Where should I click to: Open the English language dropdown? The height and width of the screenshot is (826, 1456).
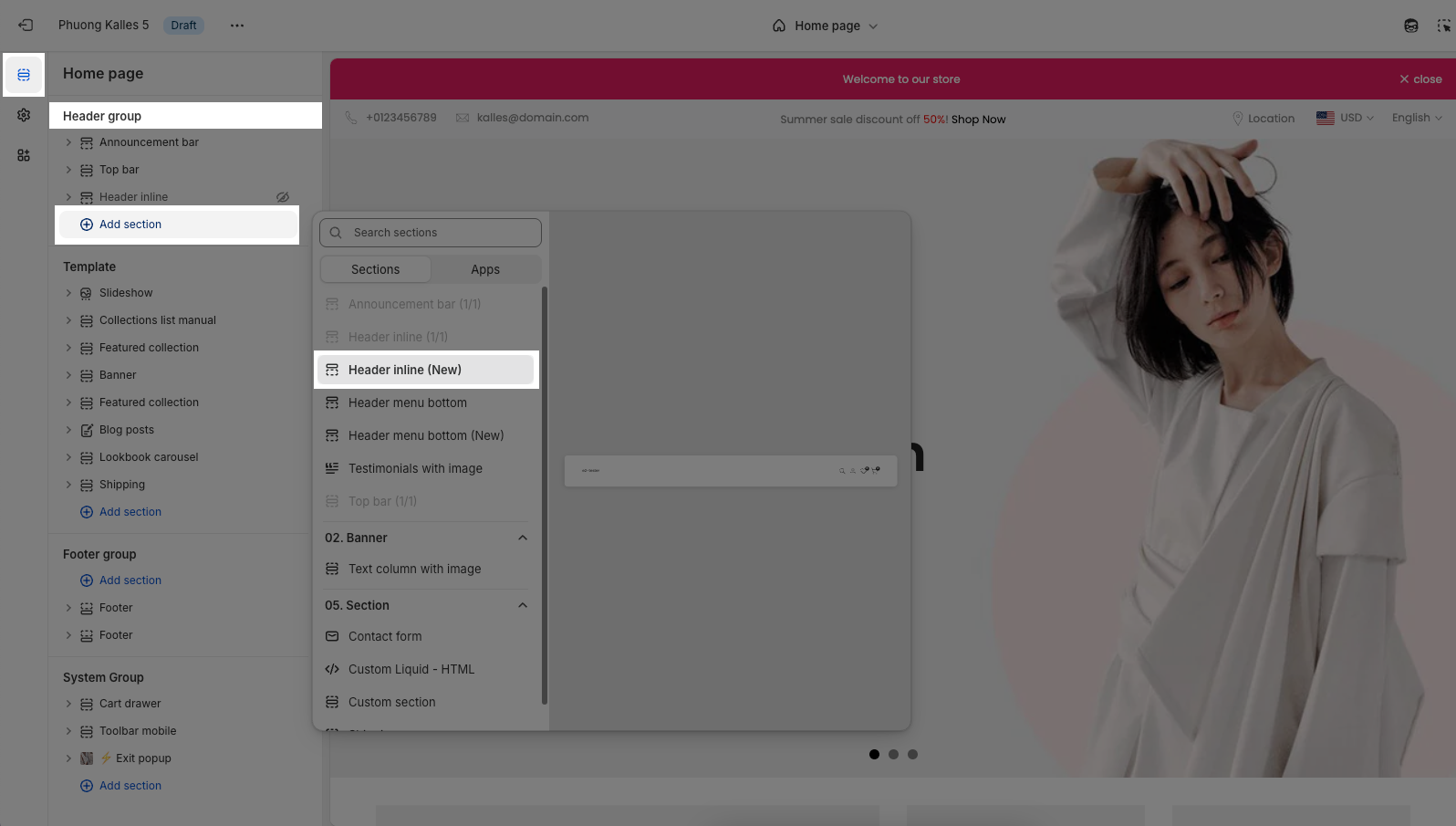1417,118
